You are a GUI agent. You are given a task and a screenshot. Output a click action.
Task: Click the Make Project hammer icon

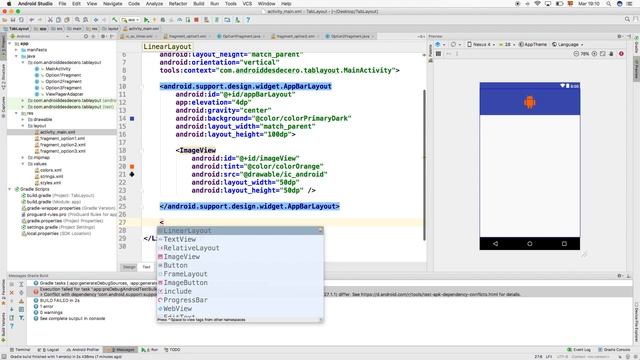tap(115, 20)
